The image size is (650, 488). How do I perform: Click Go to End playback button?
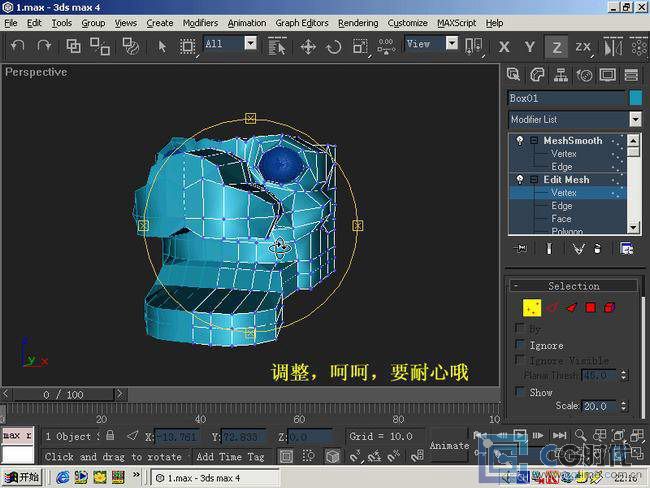point(559,435)
